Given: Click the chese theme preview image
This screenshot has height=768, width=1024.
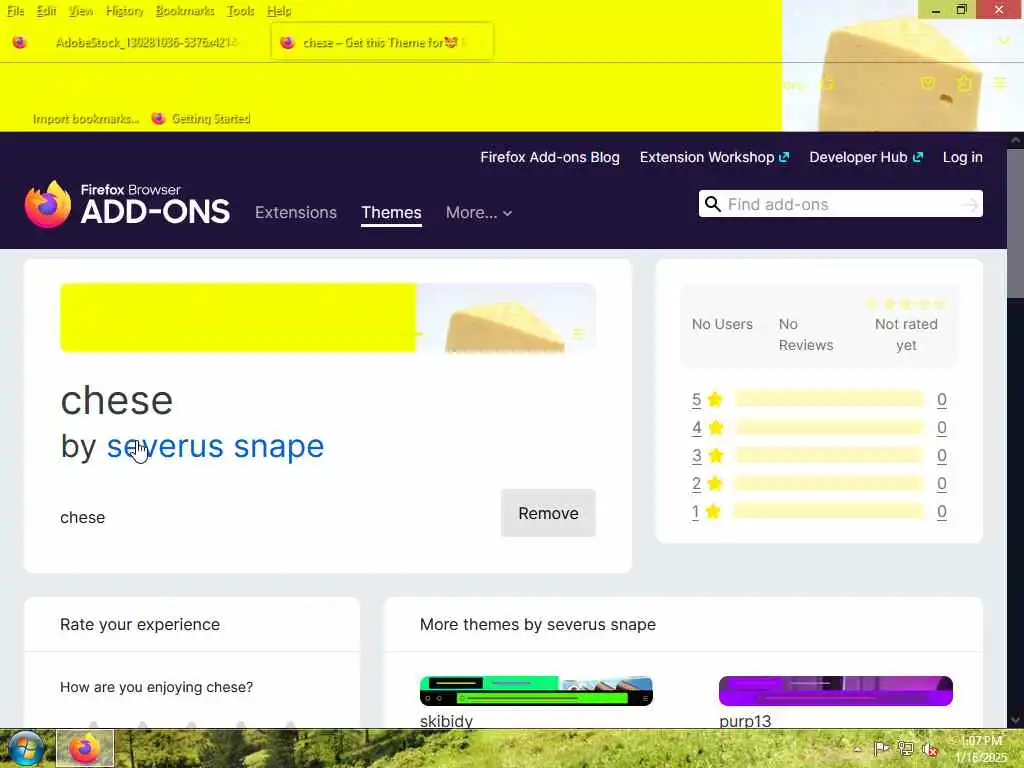Looking at the screenshot, I should click(328, 318).
